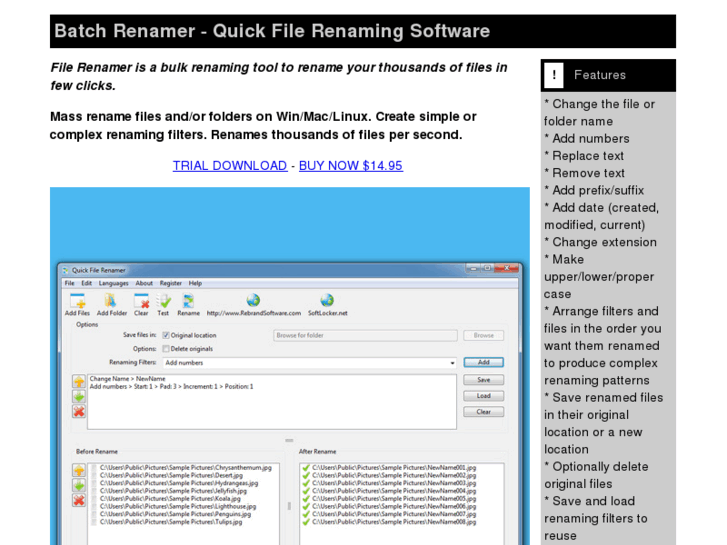This screenshot has width=727, height=545.
Task: Click the Add Folder toolbar icon
Action: (110, 301)
